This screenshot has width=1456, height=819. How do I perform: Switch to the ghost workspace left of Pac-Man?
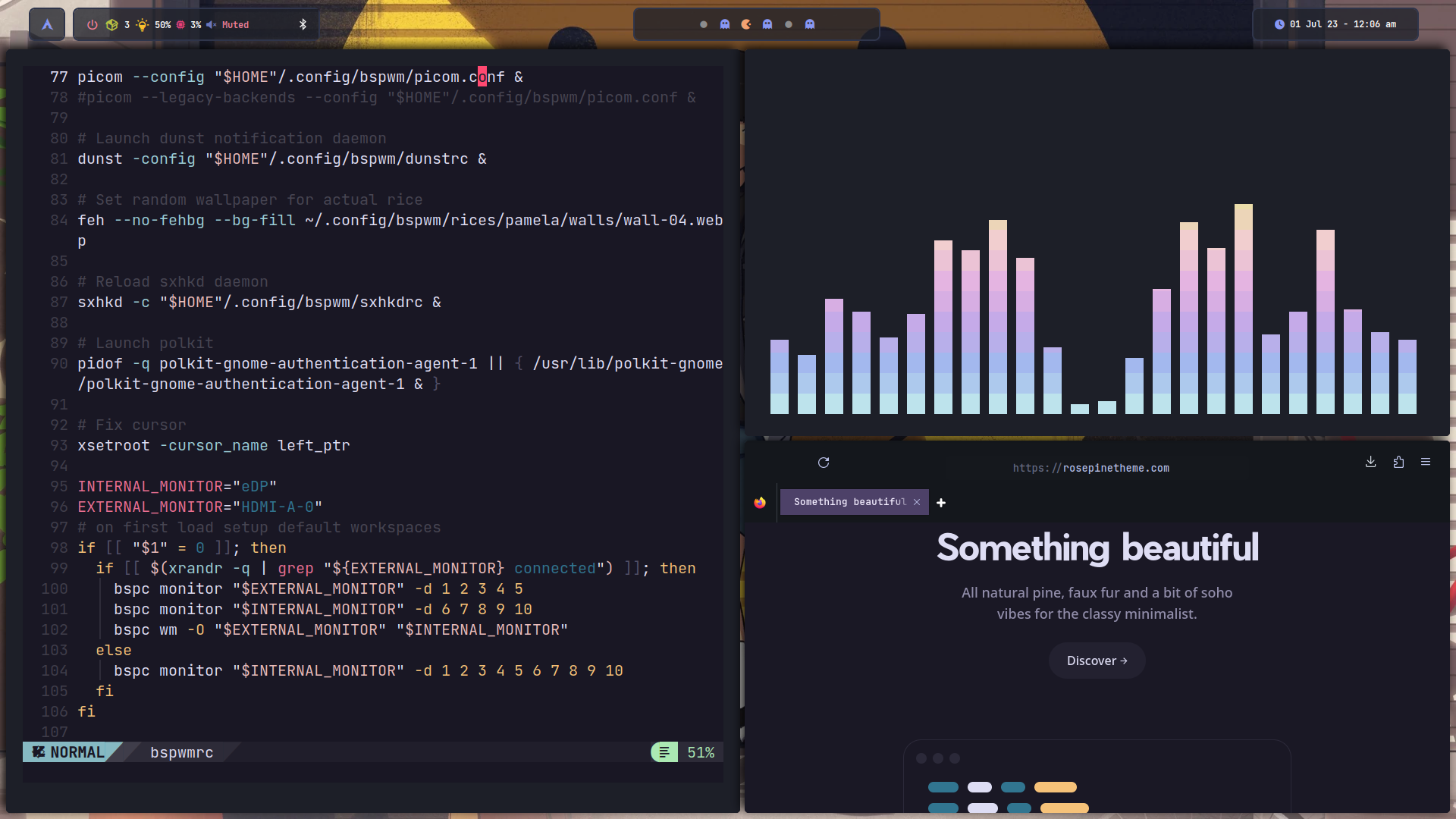tap(725, 24)
